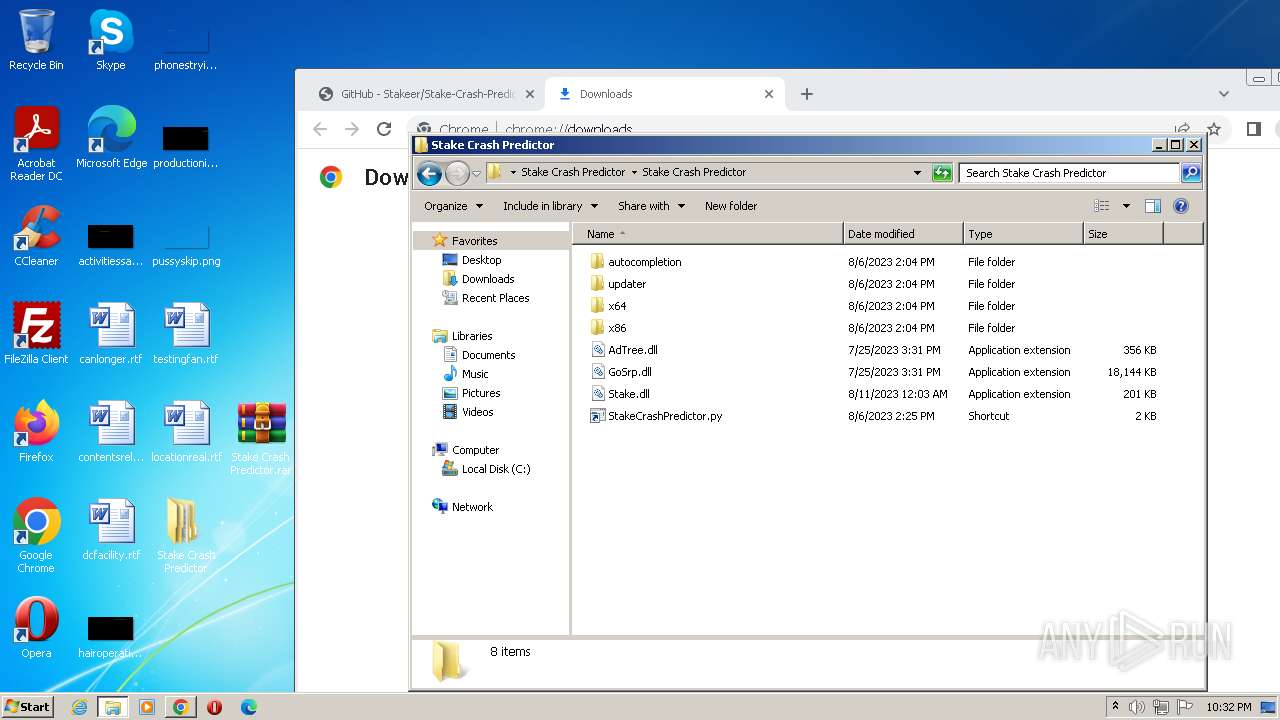Viewport: 1280px width, 720px height.
Task: Close the Downloads Chrome tab
Action: coord(769,94)
